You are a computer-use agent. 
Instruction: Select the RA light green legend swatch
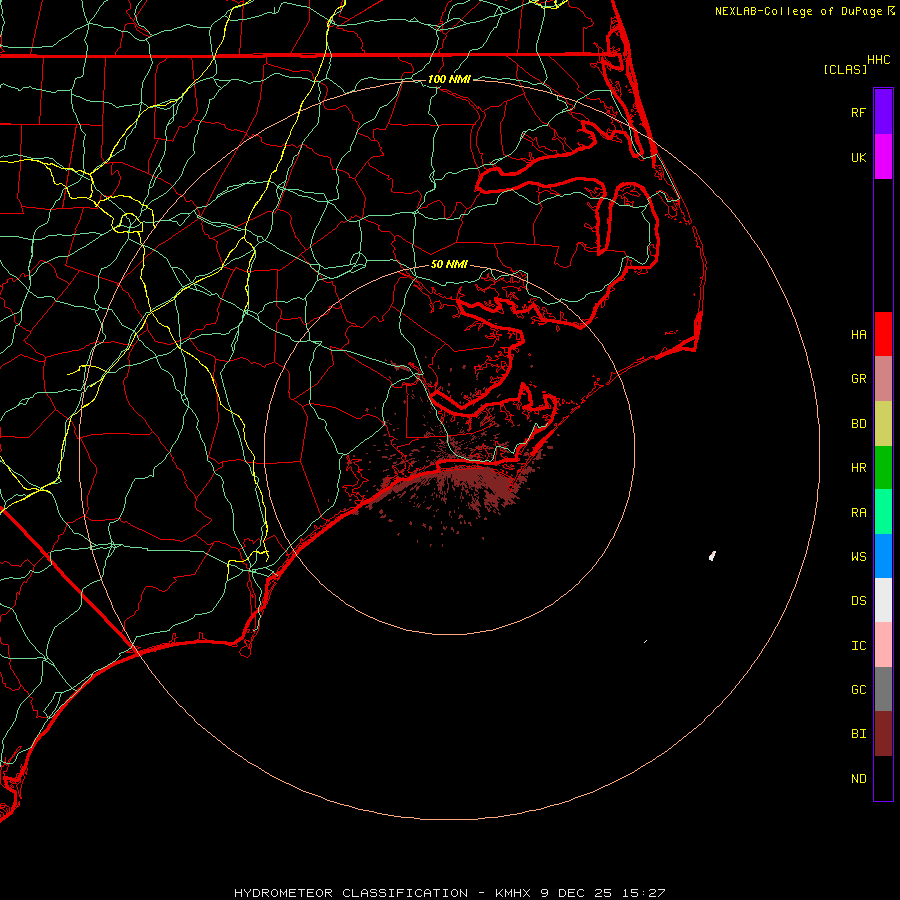pos(883,512)
